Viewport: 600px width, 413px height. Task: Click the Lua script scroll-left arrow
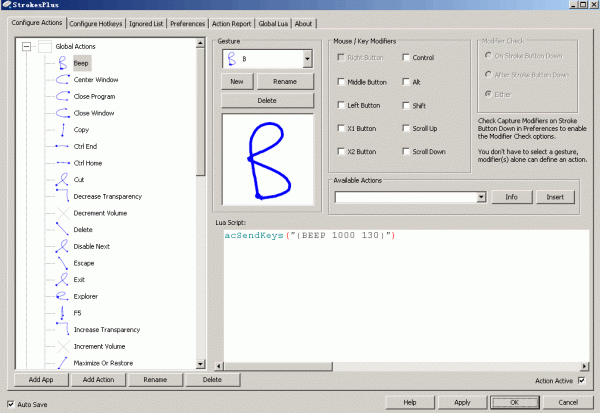219,366
